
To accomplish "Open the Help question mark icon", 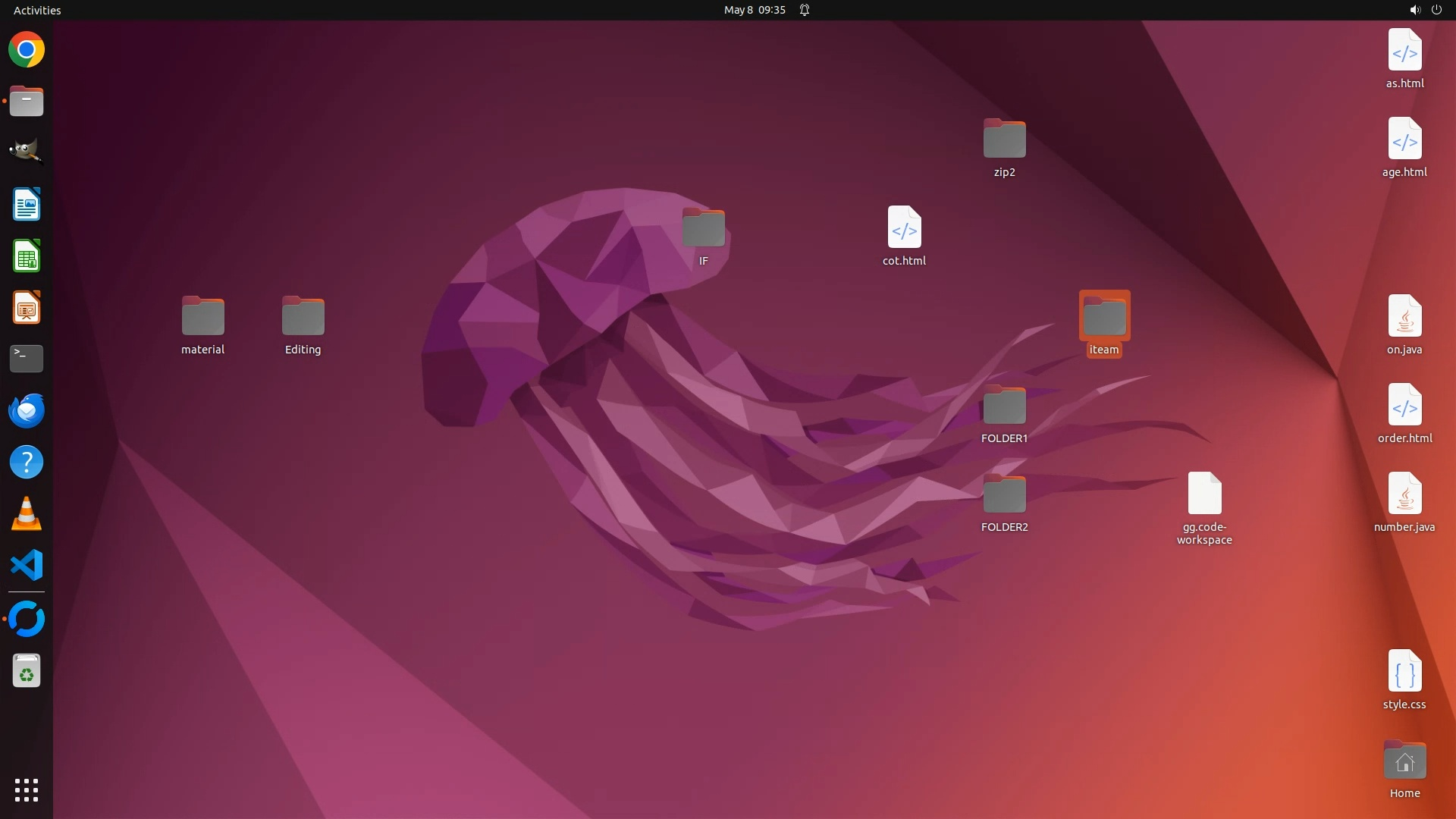I will (x=27, y=462).
